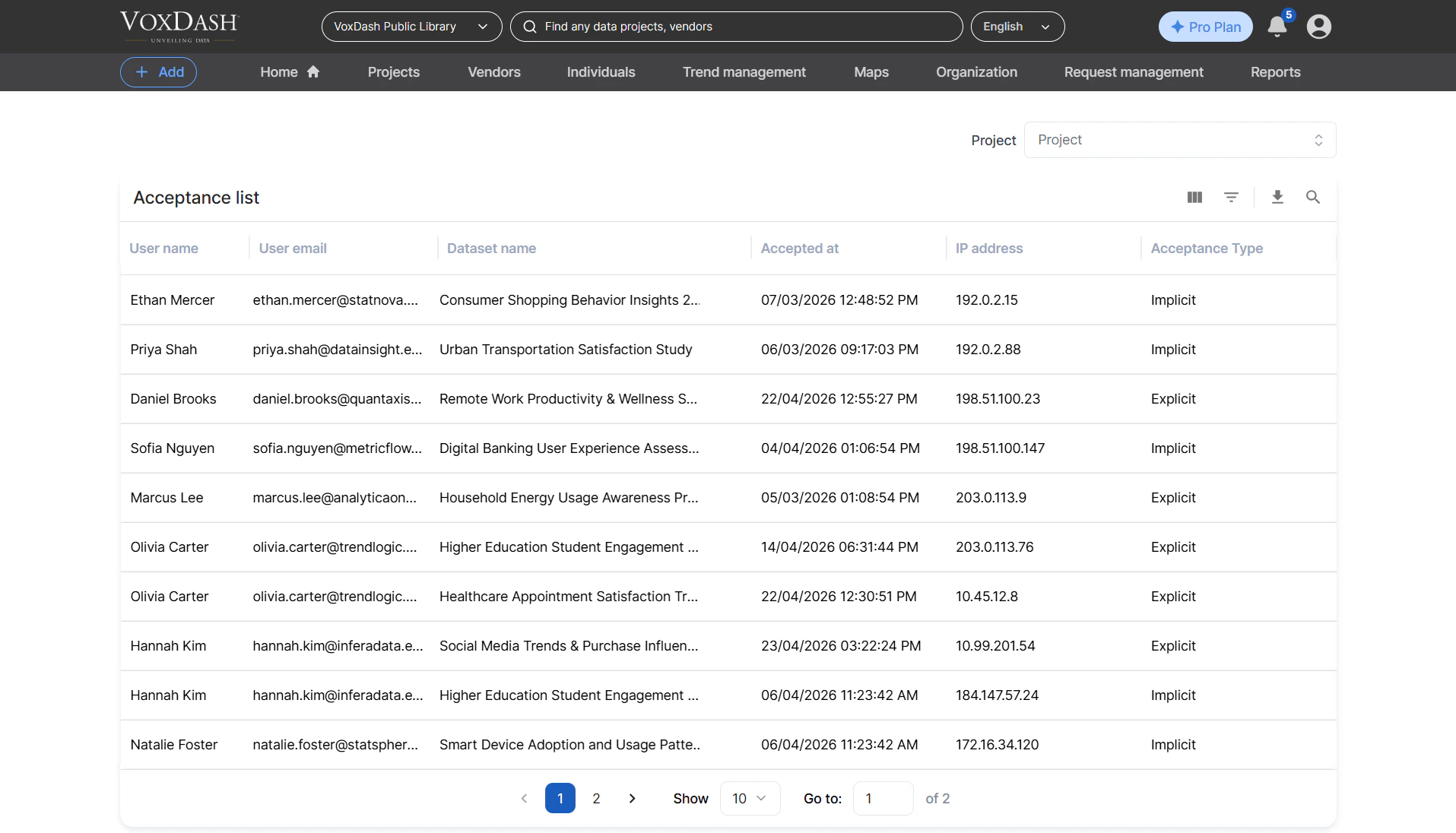This screenshot has width=1456, height=833.
Task: Open Request management
Action: (1134, 72)
